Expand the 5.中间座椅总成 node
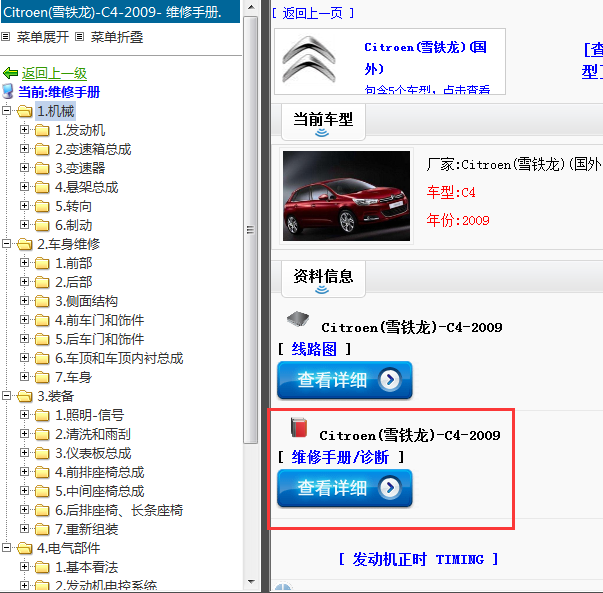Image resolution: width=603 pixels, height=593 pixels. (24, 490)
